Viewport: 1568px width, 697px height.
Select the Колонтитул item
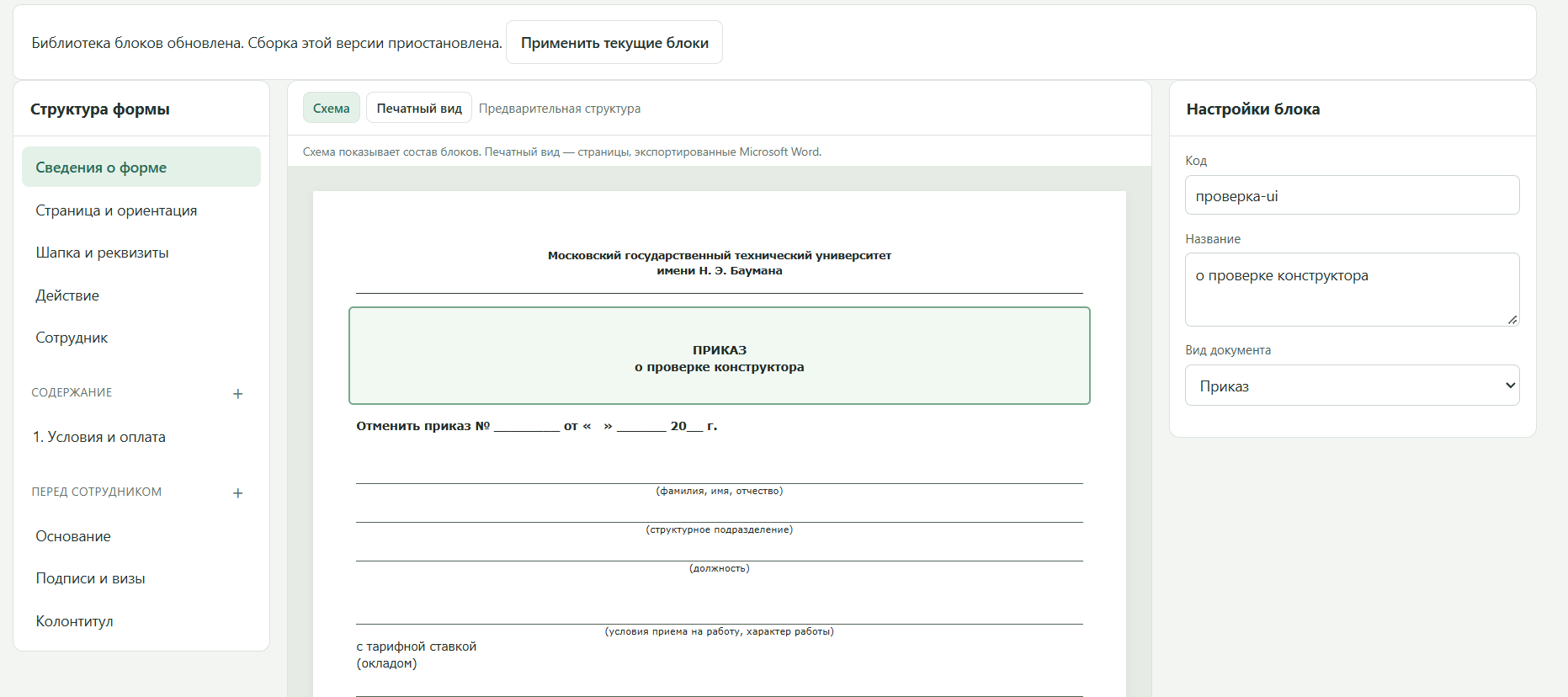coord(141,621)
